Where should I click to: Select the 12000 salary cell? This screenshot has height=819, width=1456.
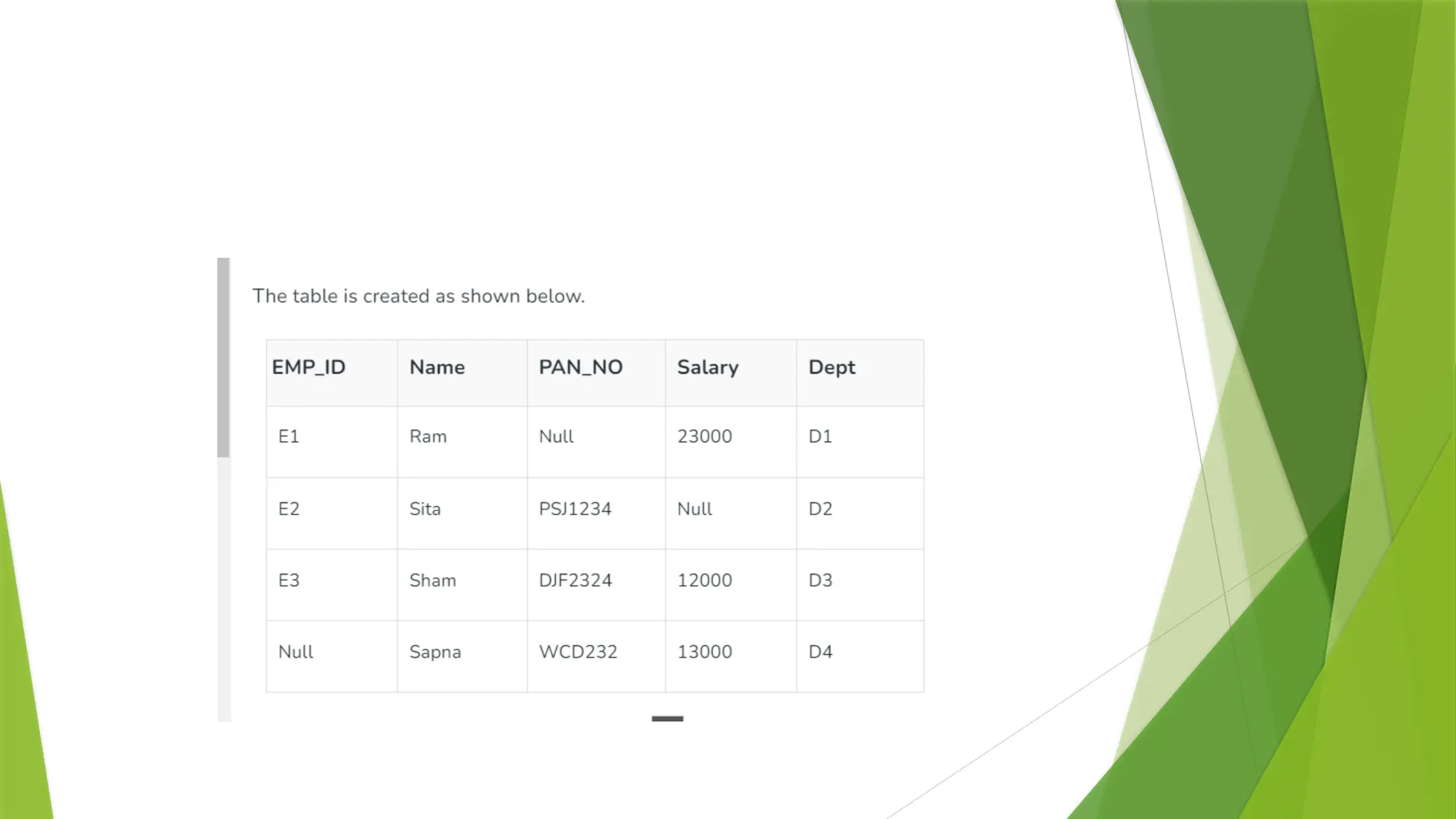coord(704,581)
